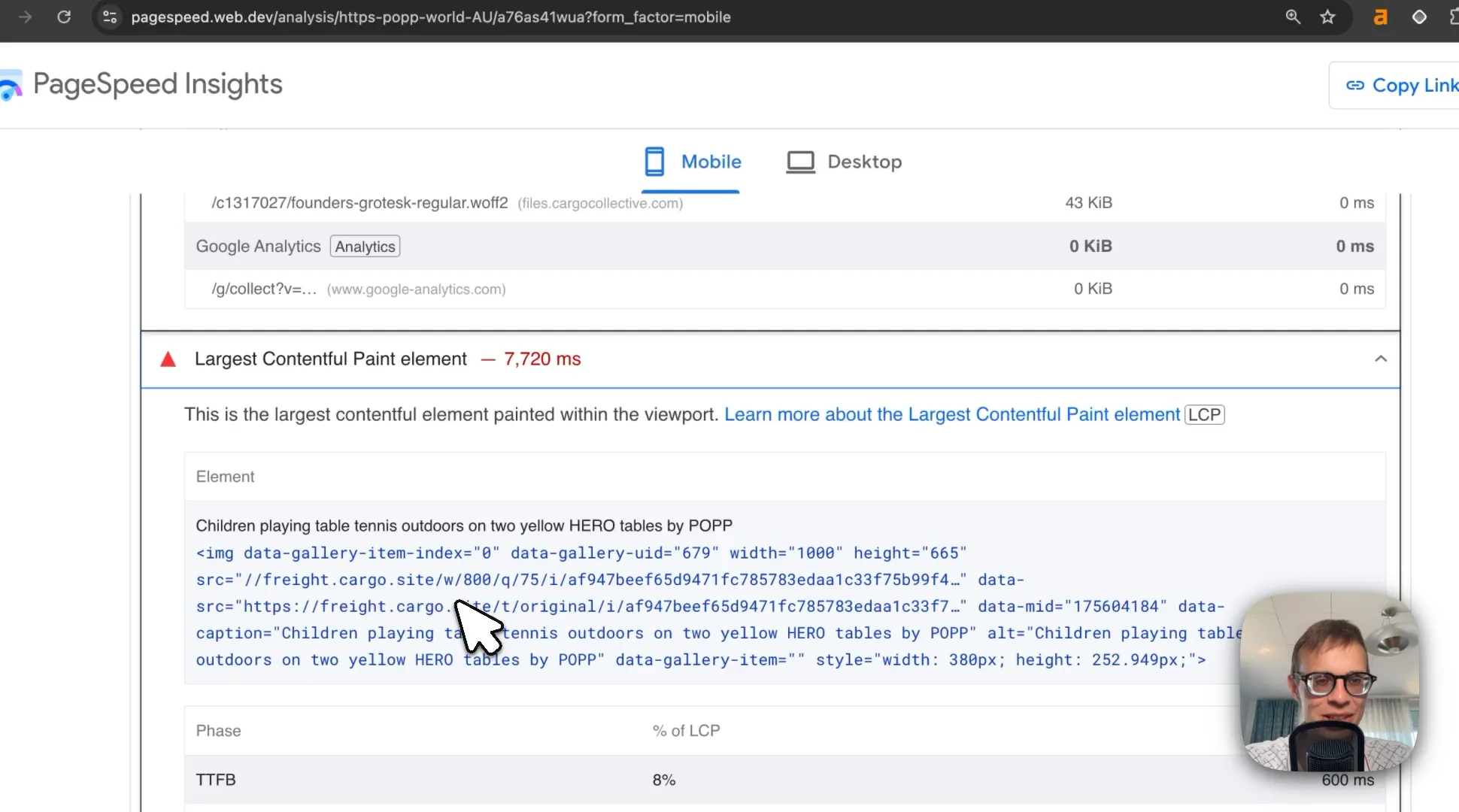Image resolution: width=1459 pixels, height=812 pixels.
Task: Click the Analytics category tag
Action: (365, 247)
